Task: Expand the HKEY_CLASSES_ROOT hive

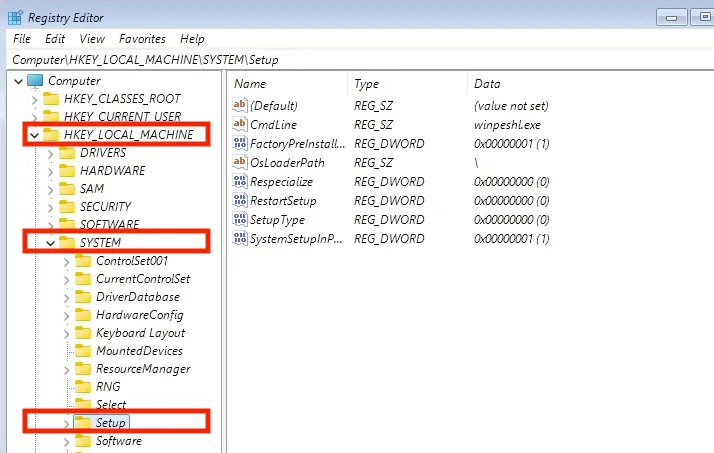Action: coord(36,99)
